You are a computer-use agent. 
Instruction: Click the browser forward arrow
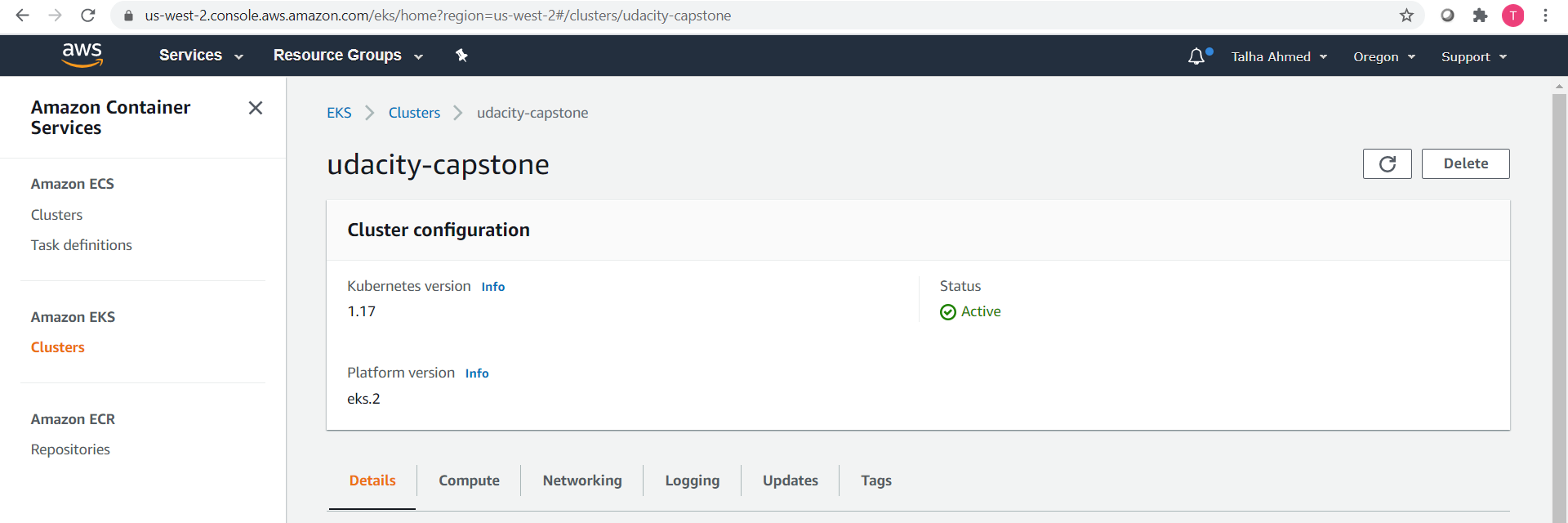(x=55, y=16)
